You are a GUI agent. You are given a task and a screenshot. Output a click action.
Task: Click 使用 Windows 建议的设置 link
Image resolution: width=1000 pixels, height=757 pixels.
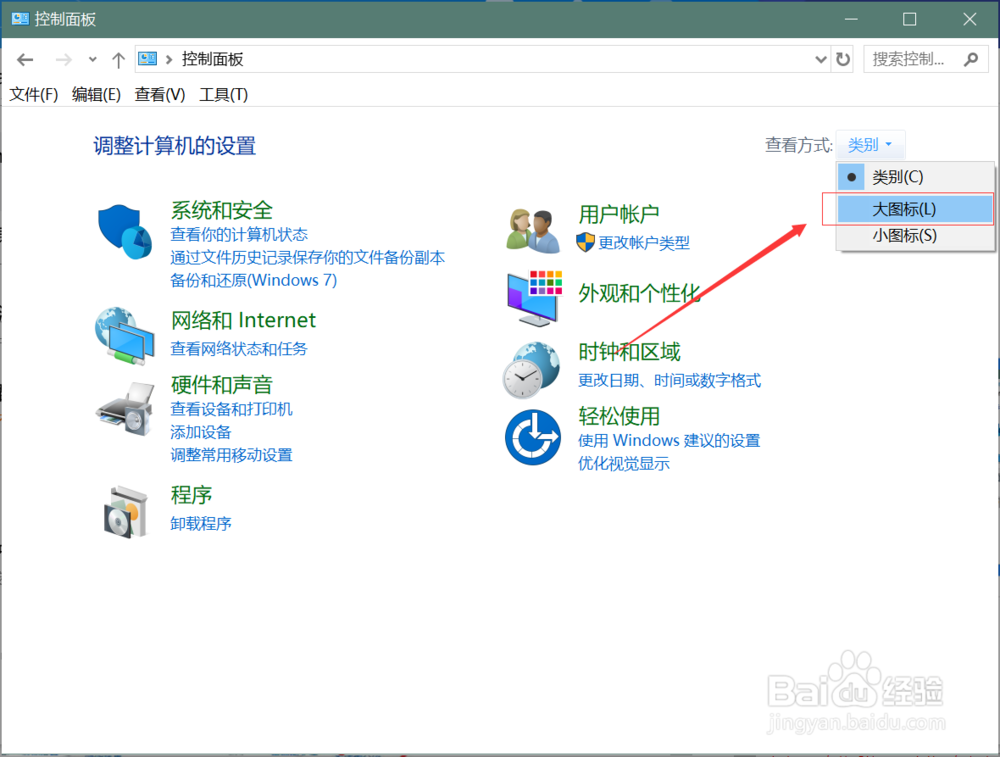click(668, 441)
